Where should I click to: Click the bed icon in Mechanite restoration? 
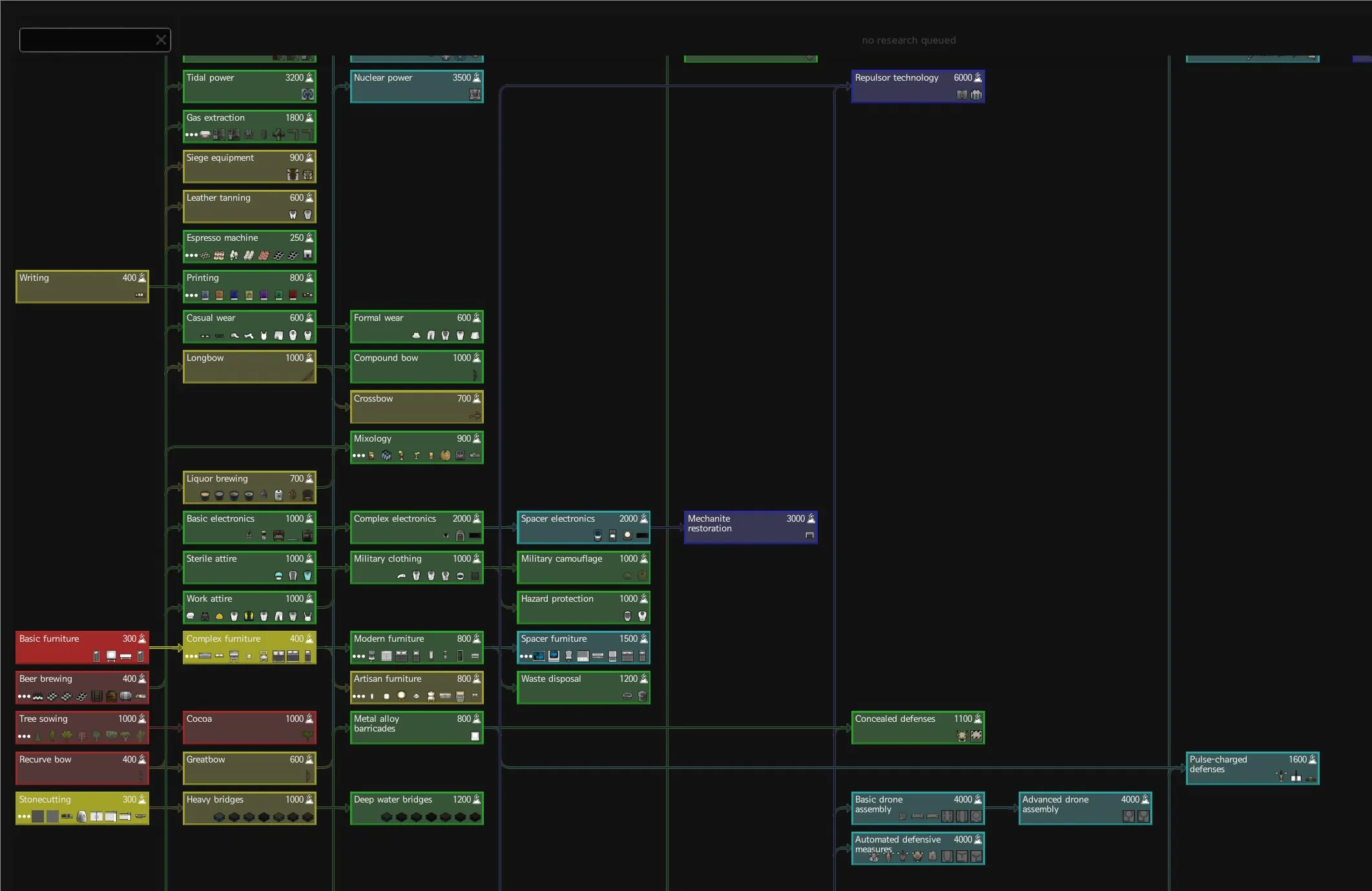(x=809, y=535)
